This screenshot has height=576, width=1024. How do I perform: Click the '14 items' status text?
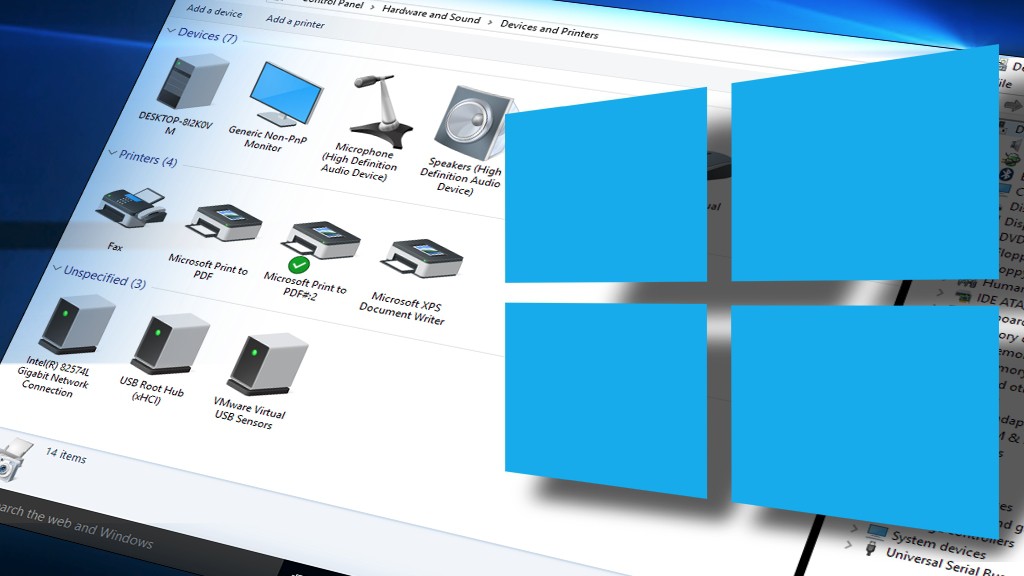[x=65, y=455]
